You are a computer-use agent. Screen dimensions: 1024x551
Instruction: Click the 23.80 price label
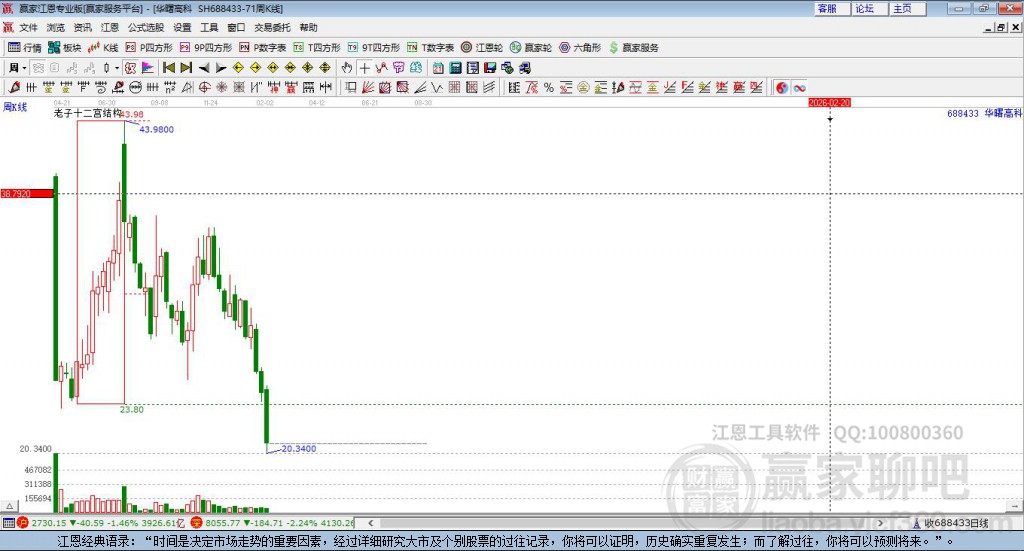(131, 409)
